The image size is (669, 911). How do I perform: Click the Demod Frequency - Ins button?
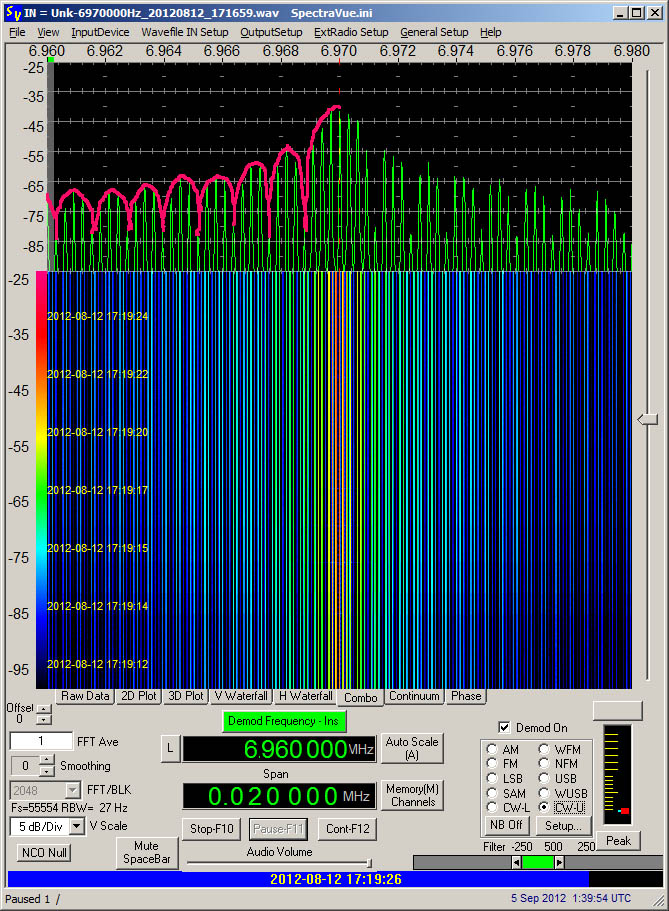coord(283,721)
